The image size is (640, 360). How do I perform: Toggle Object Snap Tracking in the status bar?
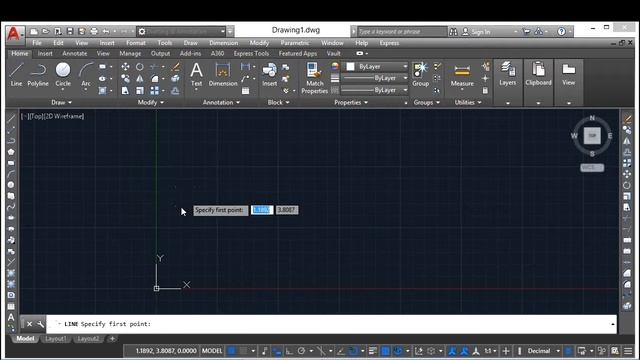pos(341,351)
